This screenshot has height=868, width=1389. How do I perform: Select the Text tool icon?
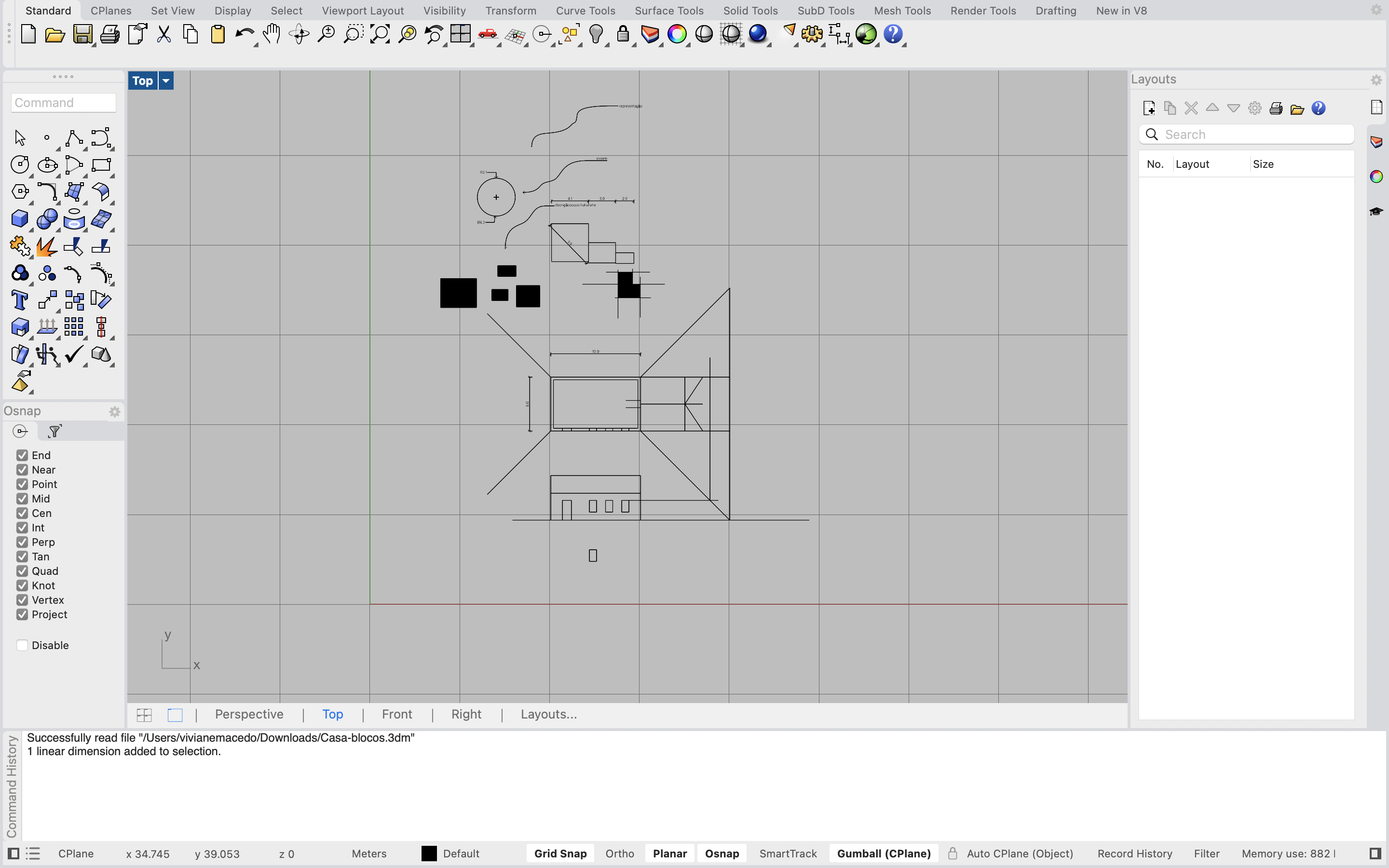click(19, 300)
